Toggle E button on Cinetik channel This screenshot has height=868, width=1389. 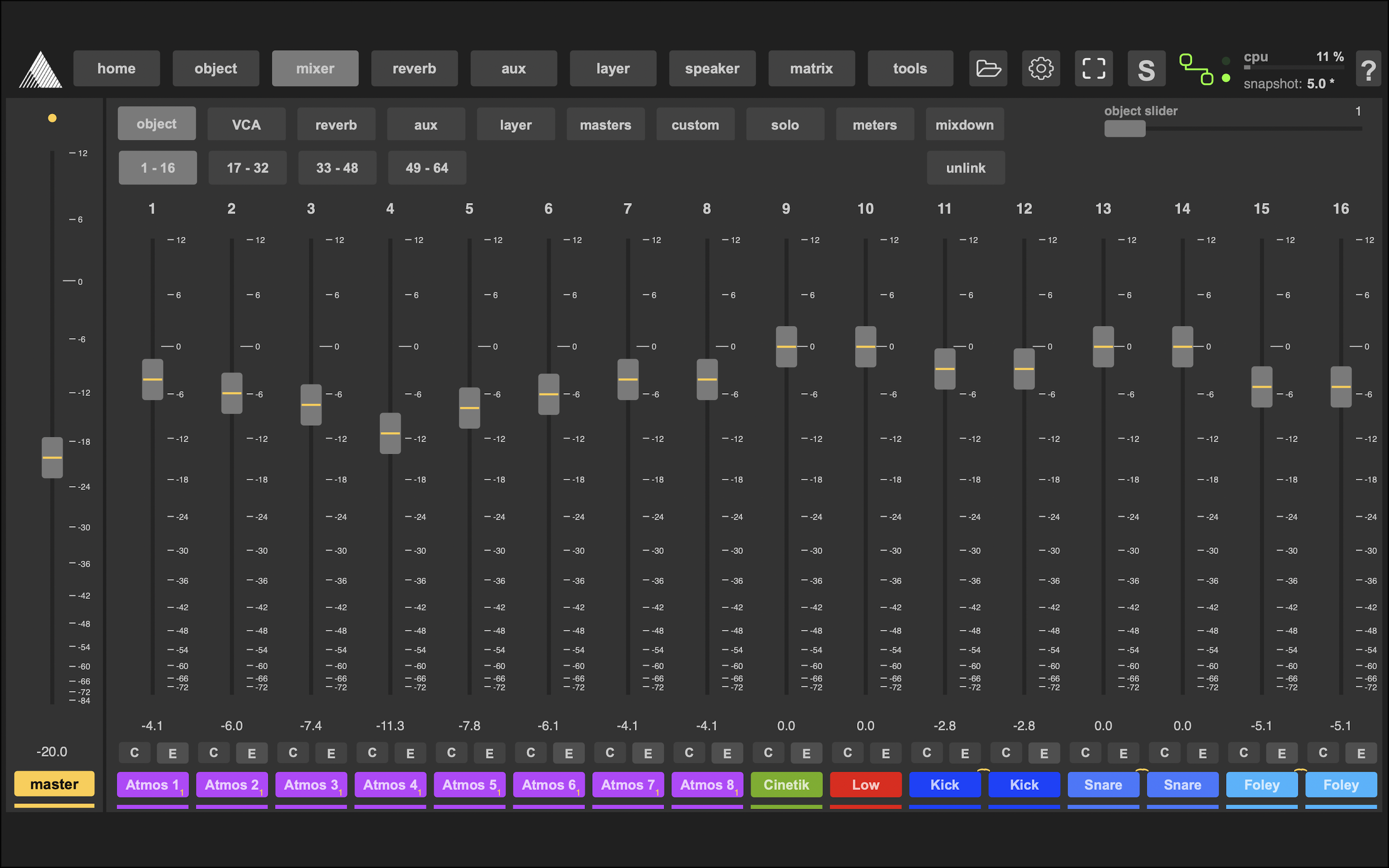tap(806, 753)
